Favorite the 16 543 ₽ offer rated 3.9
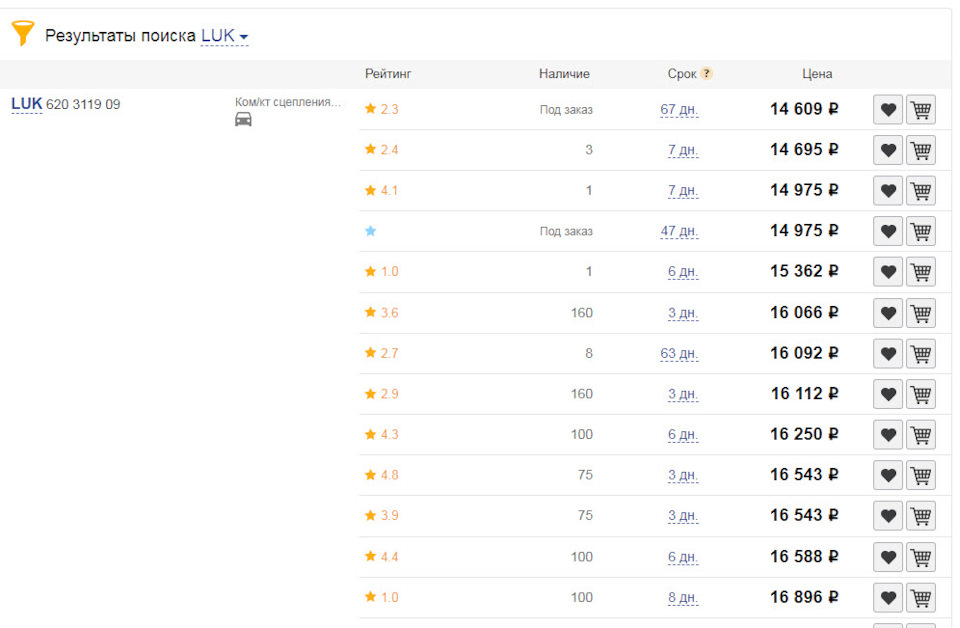960x628 pixels. pos(888,516)
